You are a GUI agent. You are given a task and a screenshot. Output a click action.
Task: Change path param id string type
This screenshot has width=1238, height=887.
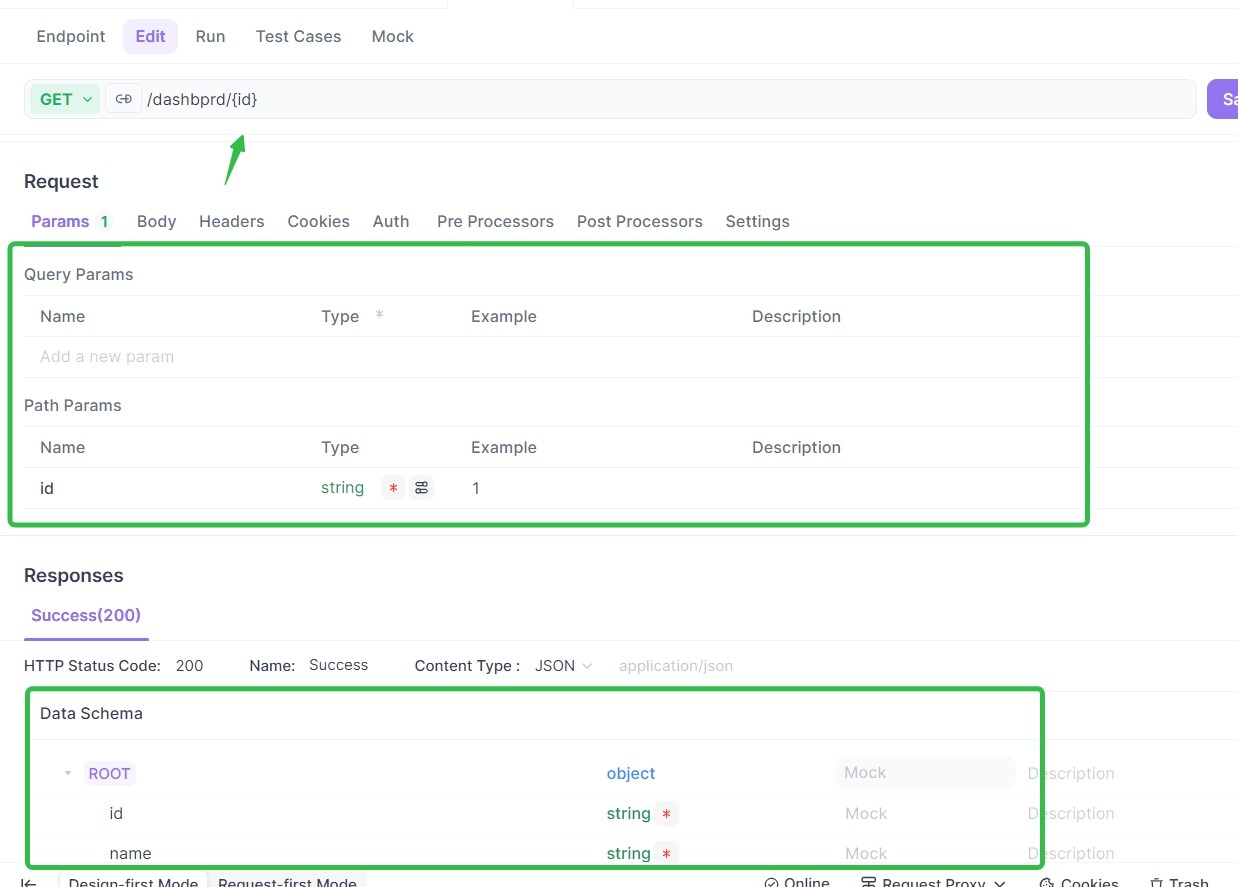[x=342, y=488]
